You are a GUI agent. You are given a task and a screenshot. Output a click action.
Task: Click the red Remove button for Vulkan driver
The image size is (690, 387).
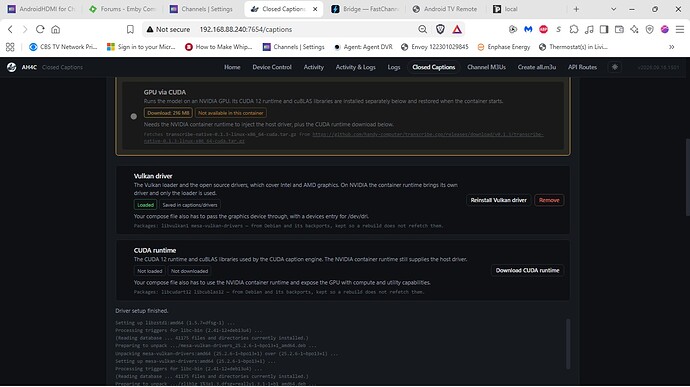coord(549,200)
